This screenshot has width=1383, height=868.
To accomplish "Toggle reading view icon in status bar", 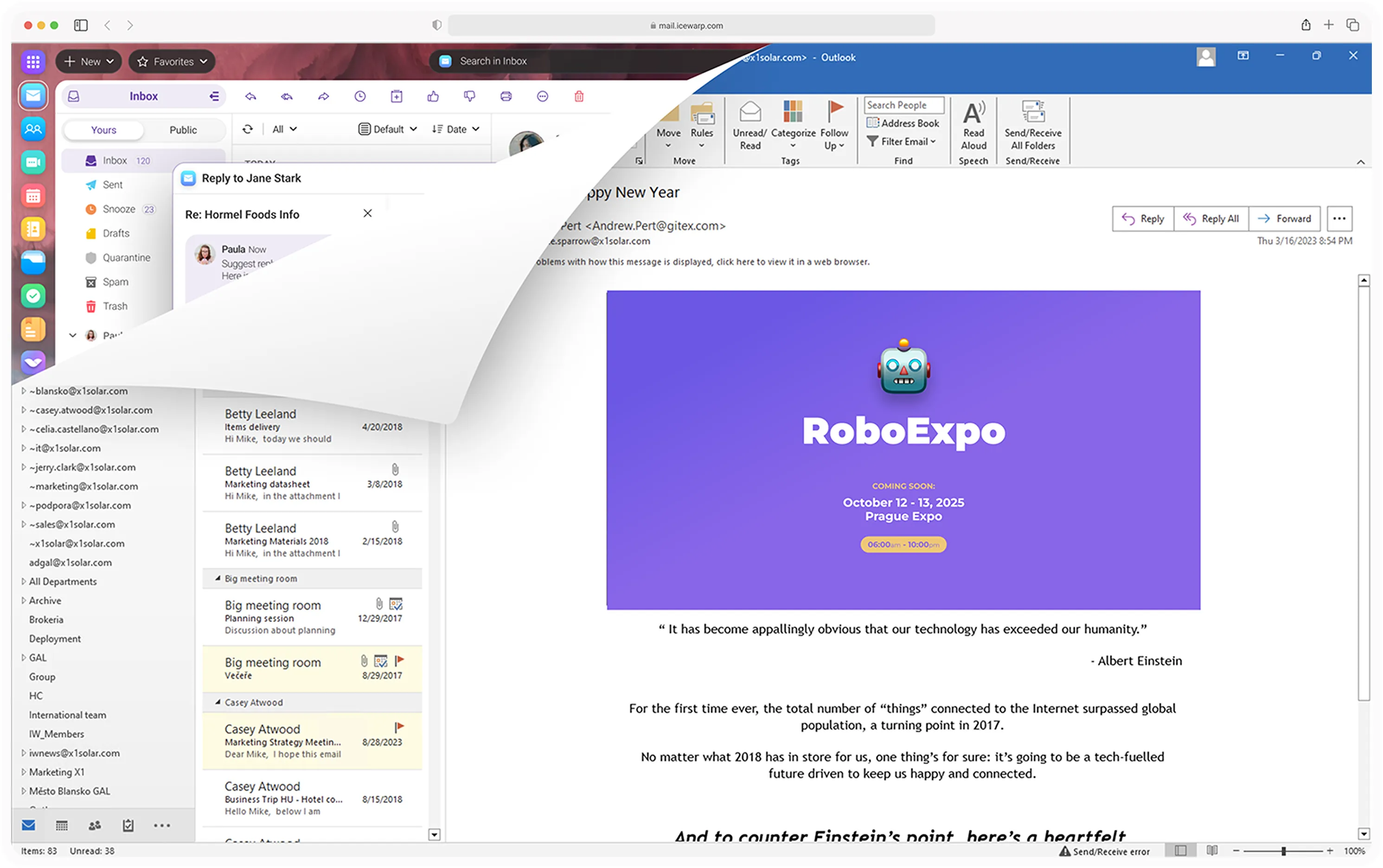I will [1212, 850].
